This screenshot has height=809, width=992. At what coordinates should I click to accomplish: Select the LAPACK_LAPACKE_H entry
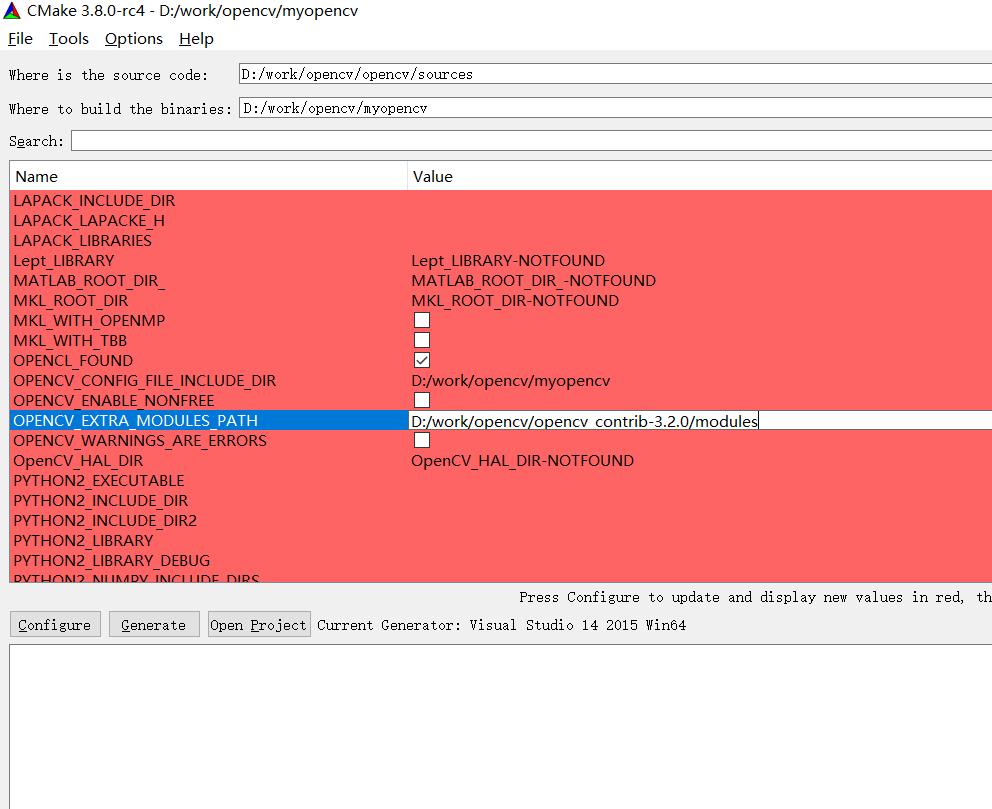[x=89, y=221]
